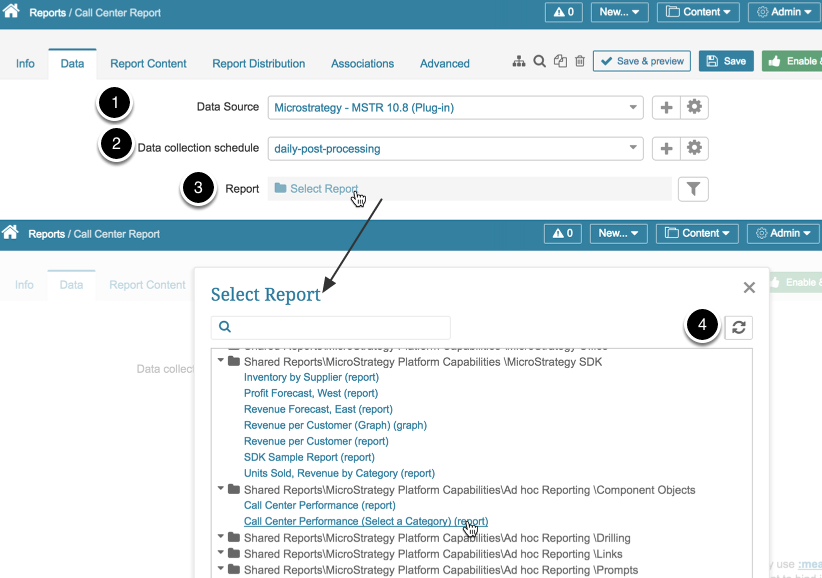Refresh the report list in Select Report dialog

tap(739, 328)
